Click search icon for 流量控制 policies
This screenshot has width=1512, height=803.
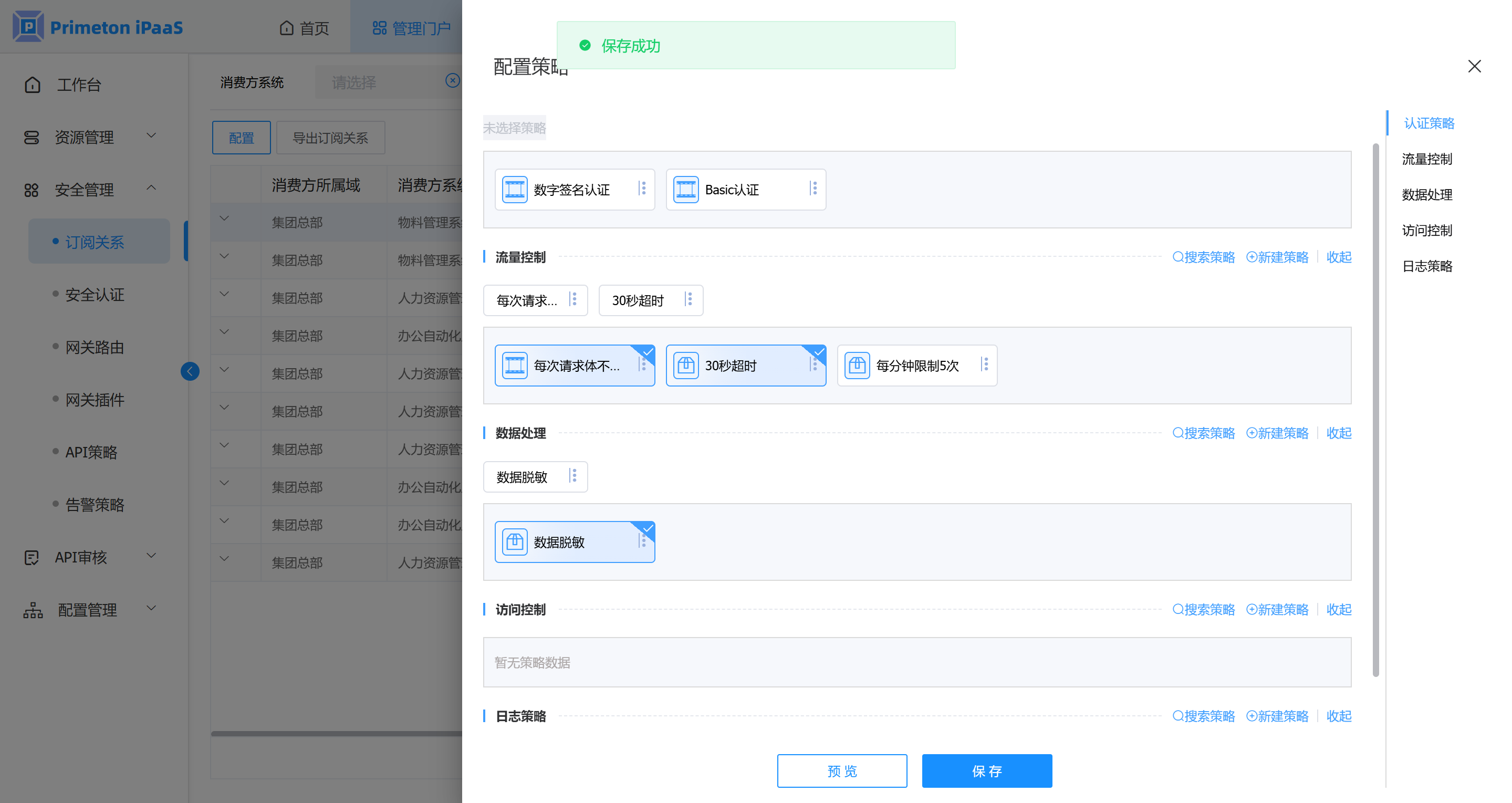(x=1177, y=257)
